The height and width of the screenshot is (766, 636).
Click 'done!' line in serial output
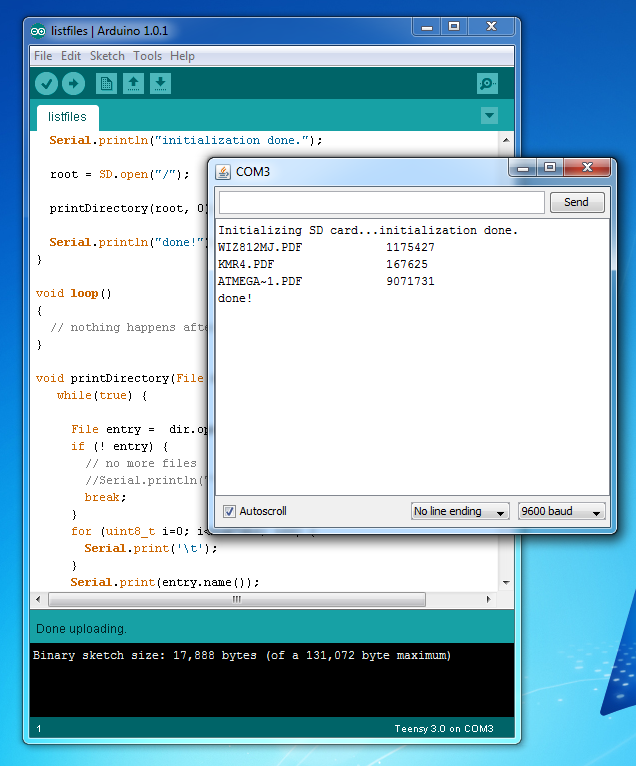235,298
